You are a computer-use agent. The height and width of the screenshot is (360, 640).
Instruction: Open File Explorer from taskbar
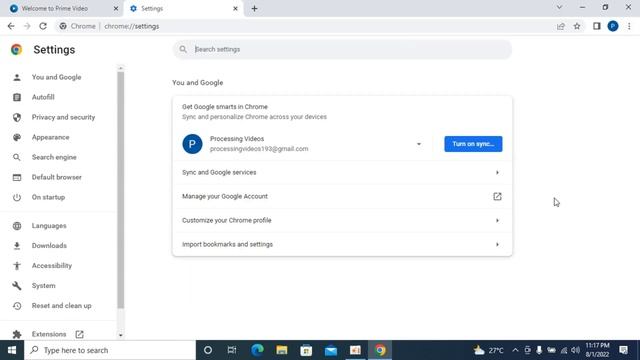282,350
